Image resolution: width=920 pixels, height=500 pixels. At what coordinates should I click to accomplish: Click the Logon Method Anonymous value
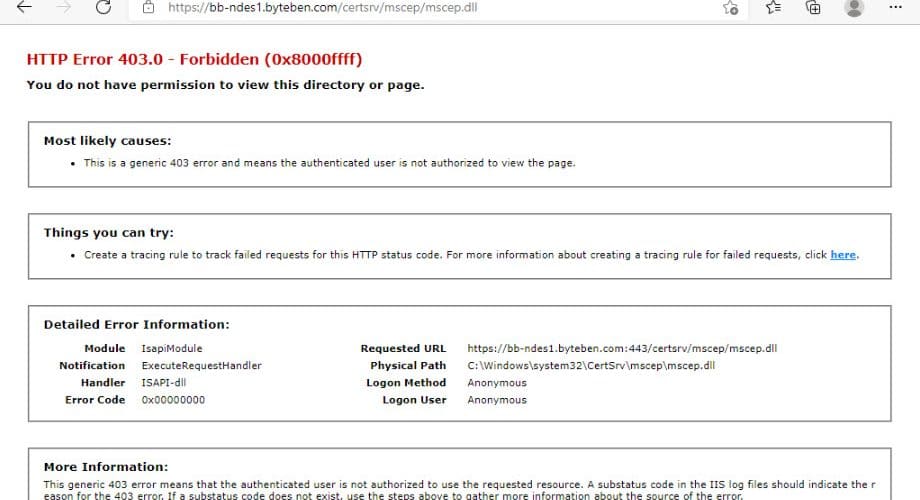click(x=497, y=383)
